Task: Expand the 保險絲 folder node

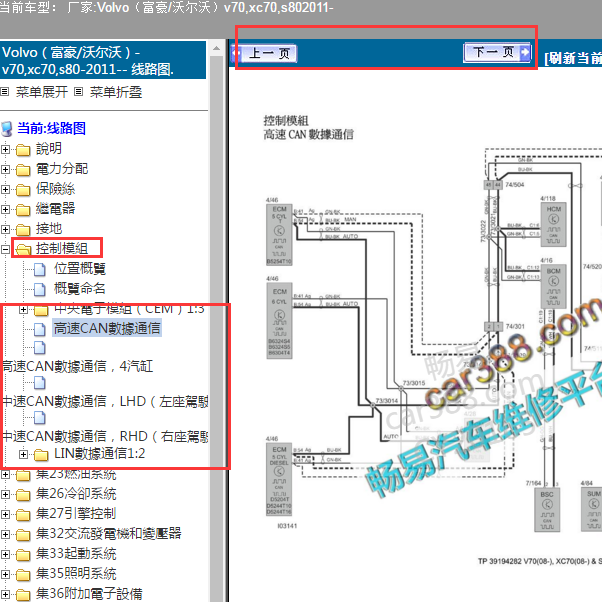Action: tap(5, 189)
